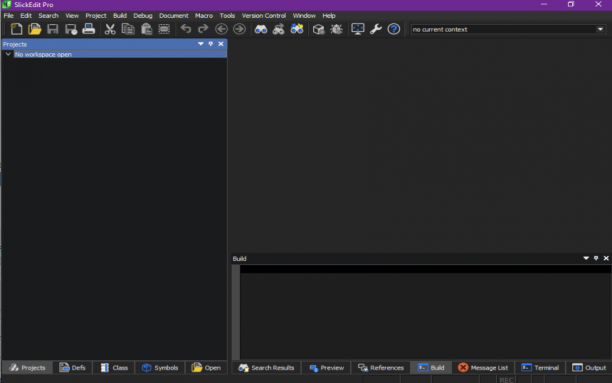
Task: Open the Build panel options arrow
Action: 586,258
